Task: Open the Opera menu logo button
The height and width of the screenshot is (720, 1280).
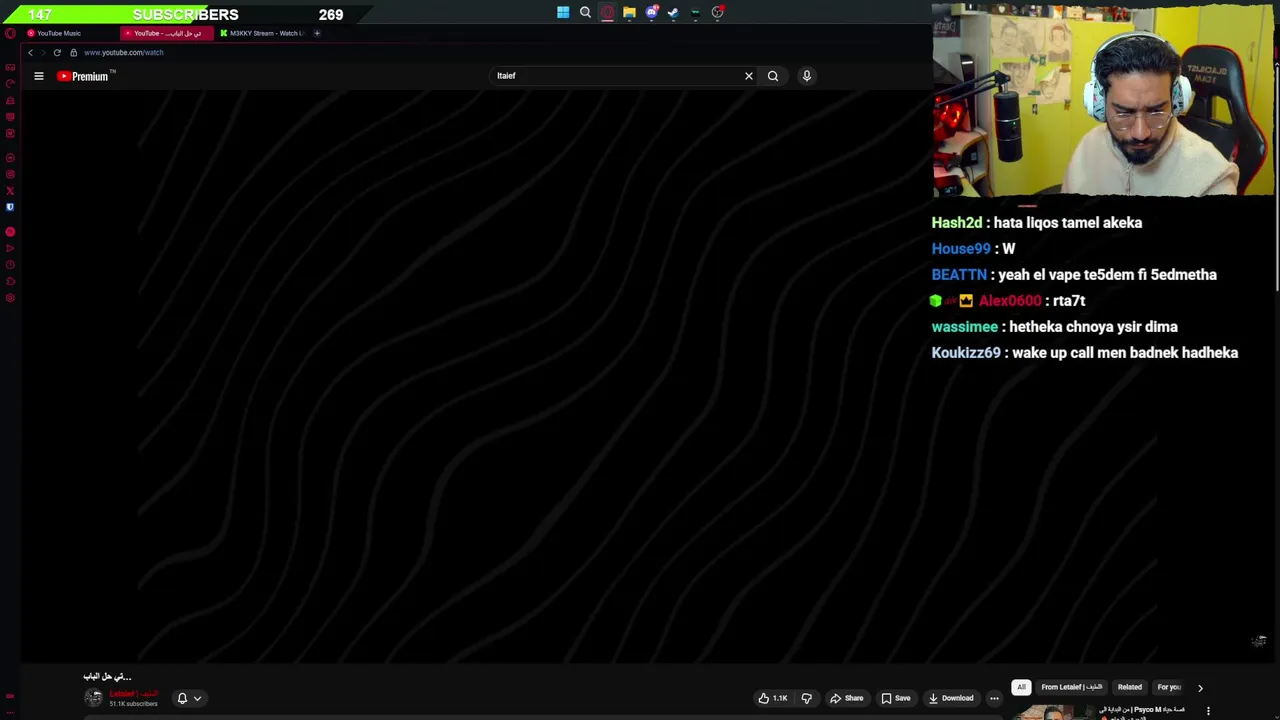Action: [10, 33]
